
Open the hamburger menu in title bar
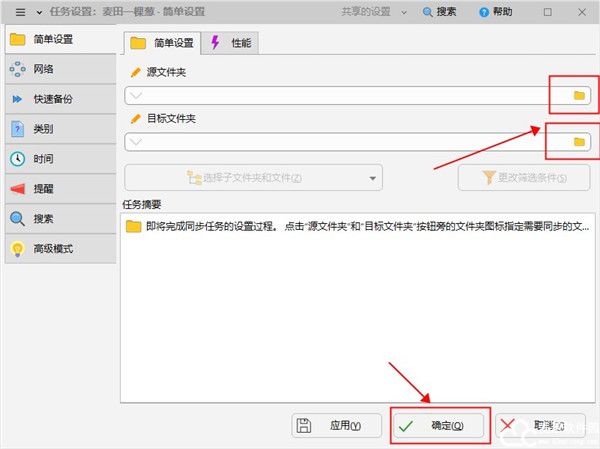point(20,12)
